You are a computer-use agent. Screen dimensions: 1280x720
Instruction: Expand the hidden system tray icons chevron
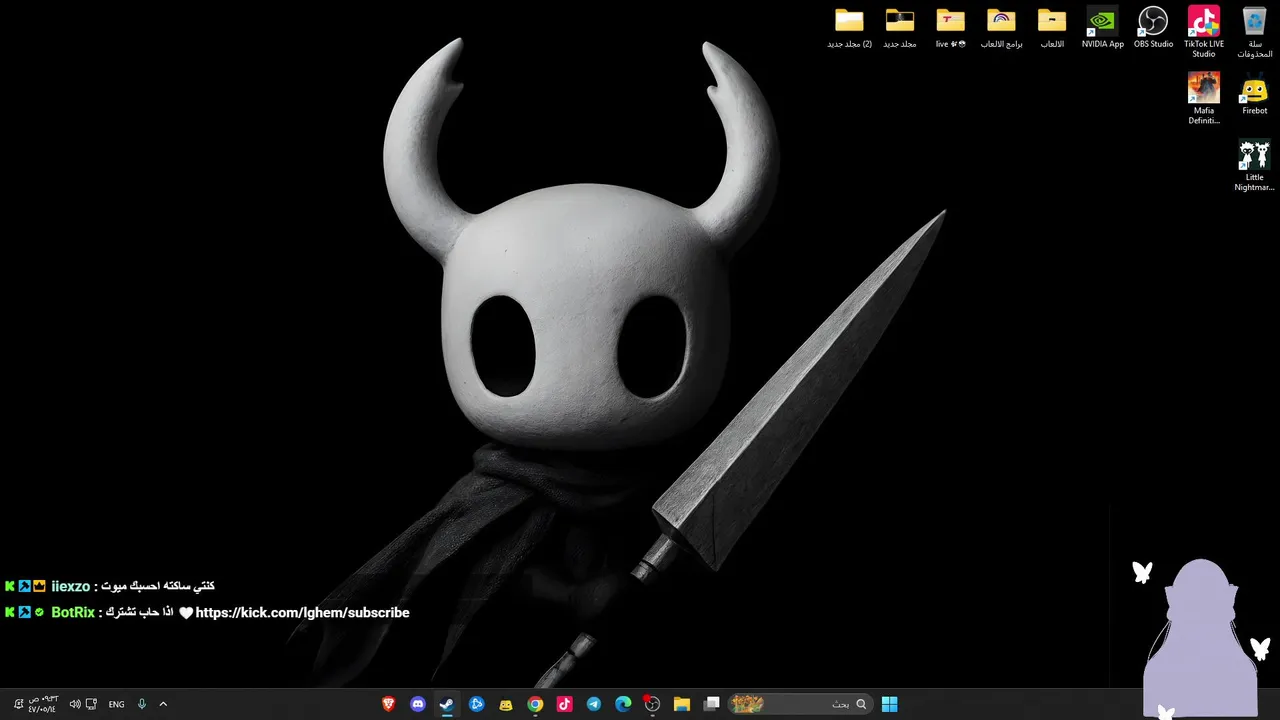pos(163,704)
